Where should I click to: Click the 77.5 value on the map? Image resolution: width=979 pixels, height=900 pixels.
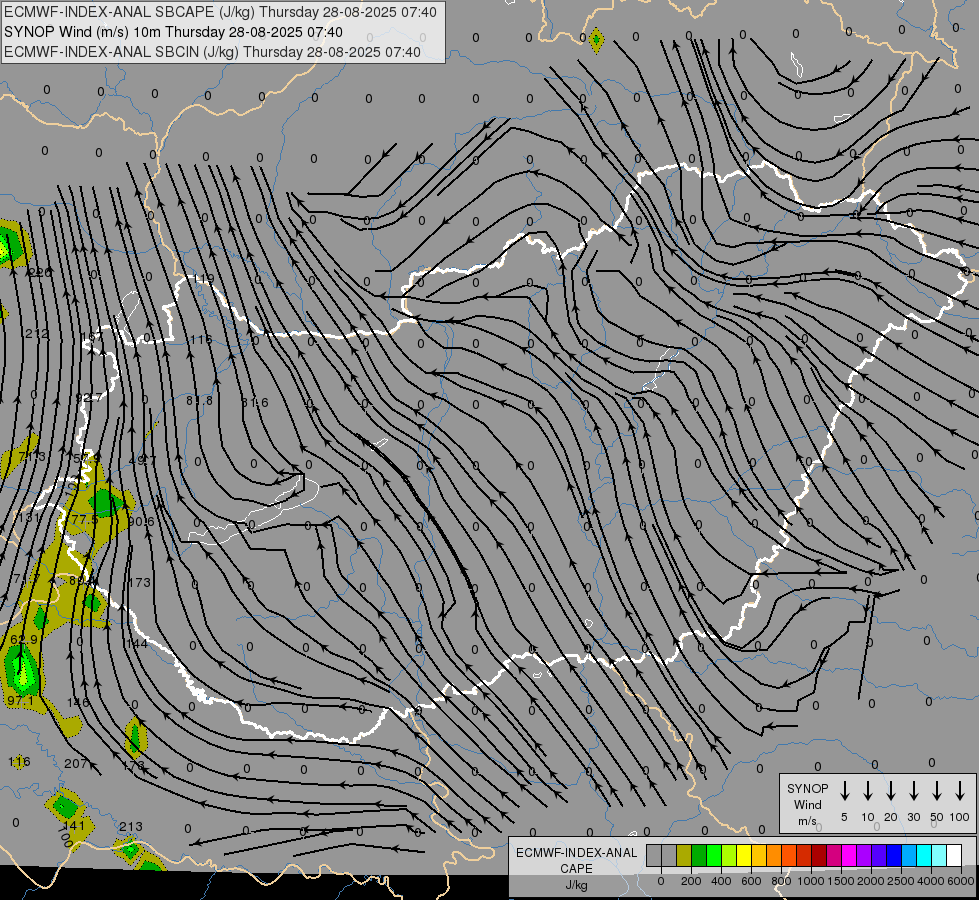(x=85, y=520)
